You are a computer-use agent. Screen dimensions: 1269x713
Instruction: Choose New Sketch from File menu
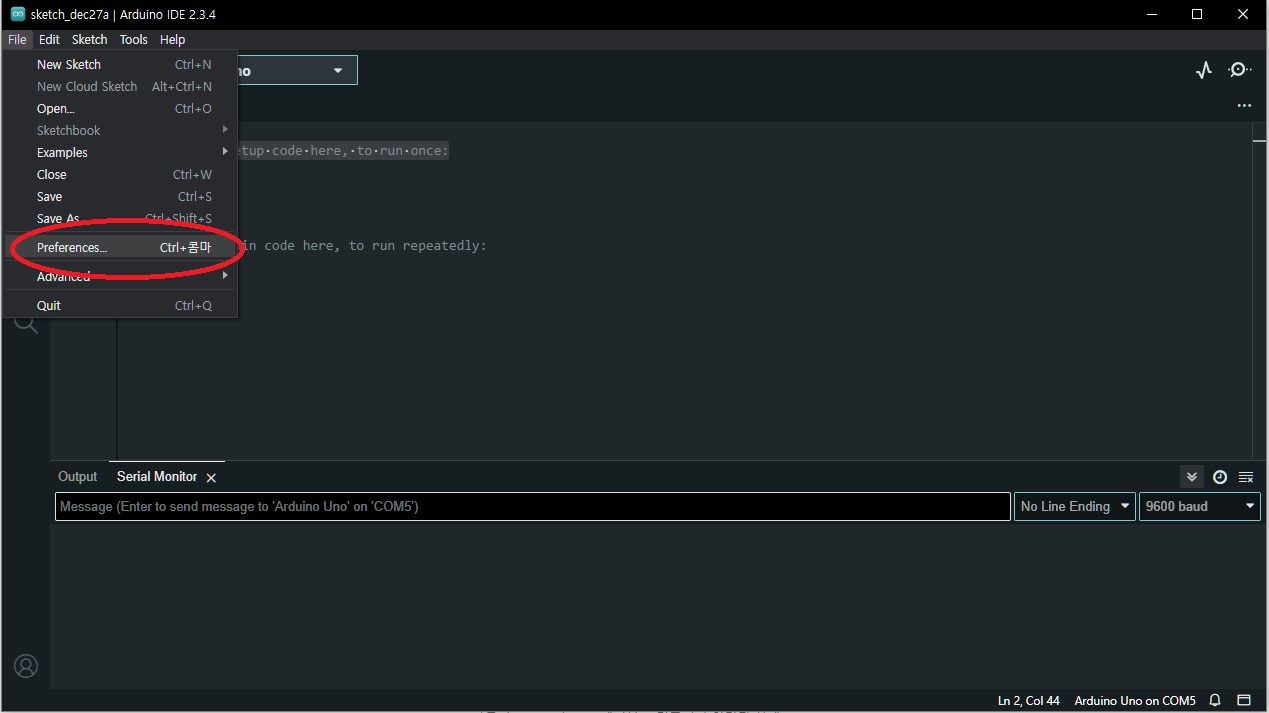pos(120,64)
